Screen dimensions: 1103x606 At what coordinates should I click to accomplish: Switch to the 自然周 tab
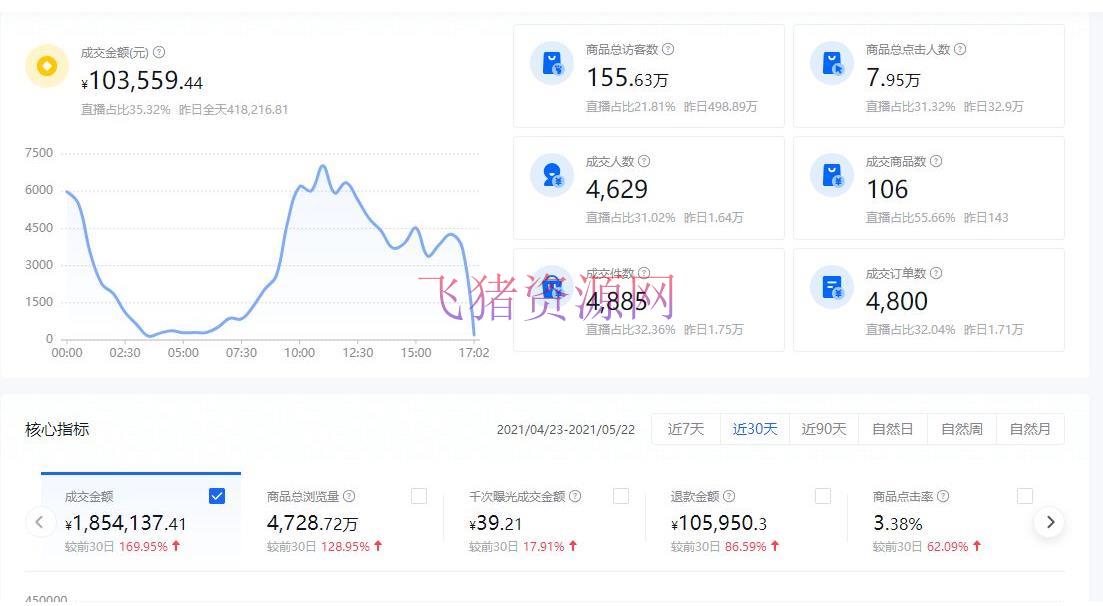(x=961, y=428)
